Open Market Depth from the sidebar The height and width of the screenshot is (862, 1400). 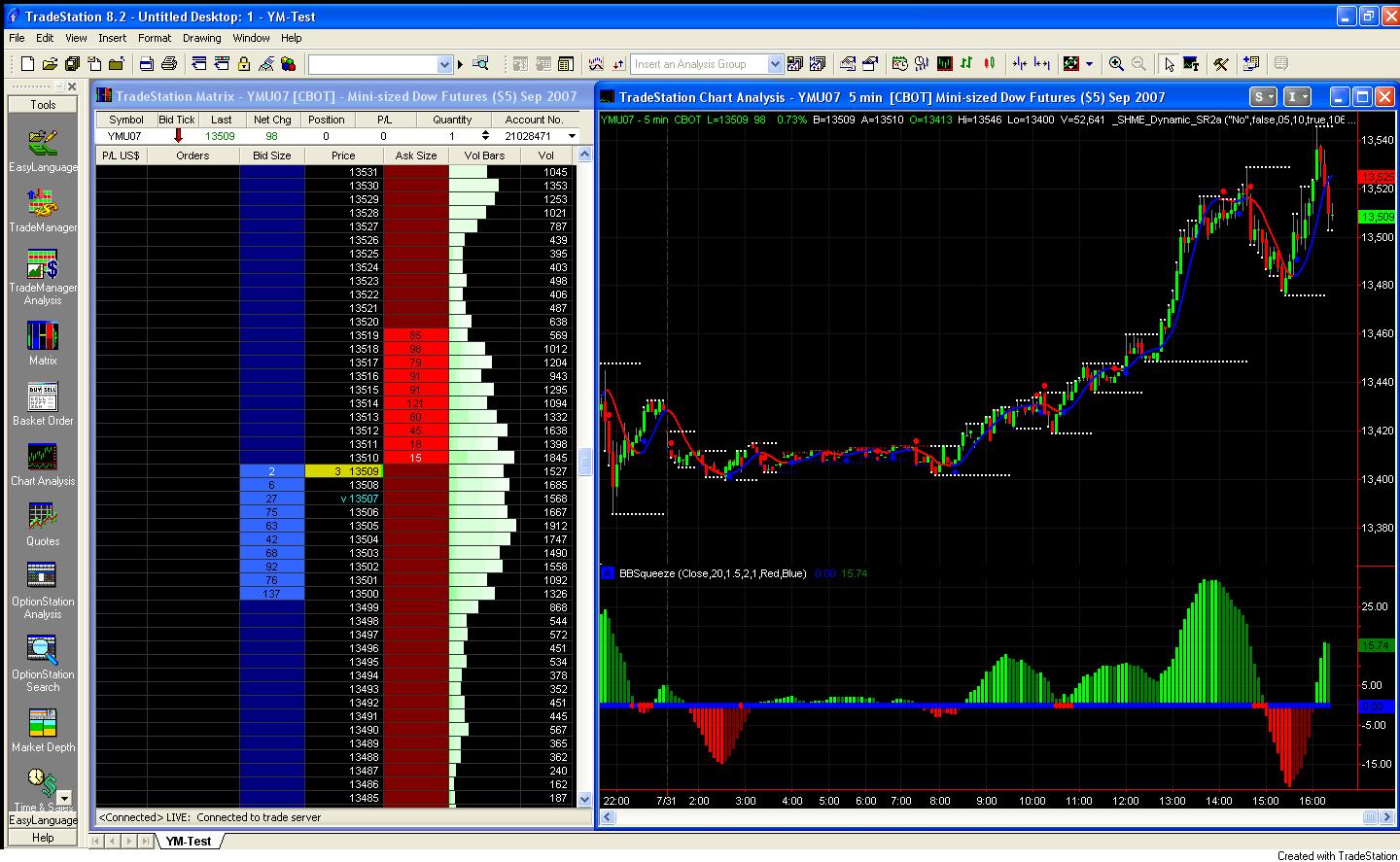click(x=43, y=730)
